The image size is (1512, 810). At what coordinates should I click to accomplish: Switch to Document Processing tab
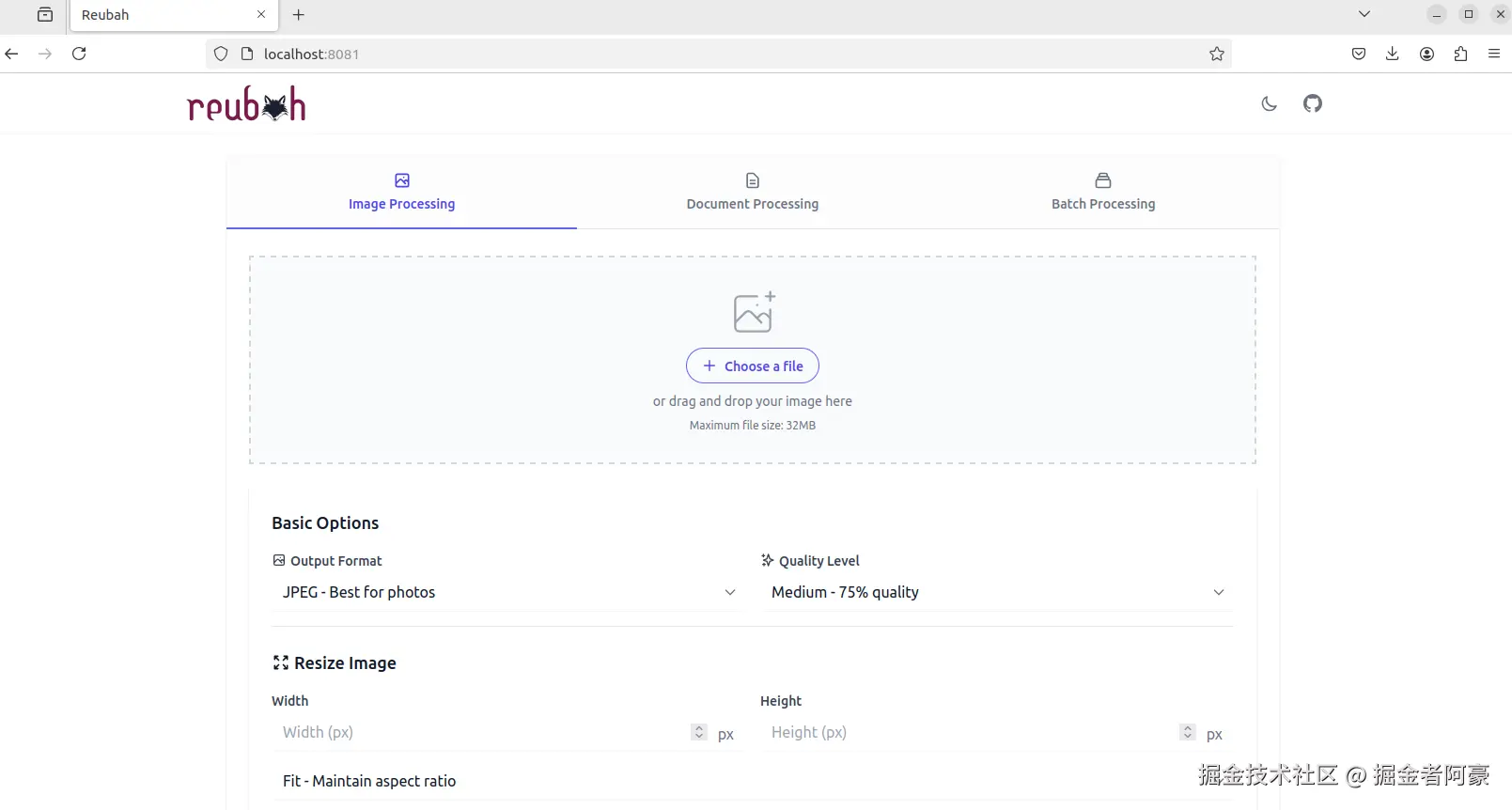[752, 192]
